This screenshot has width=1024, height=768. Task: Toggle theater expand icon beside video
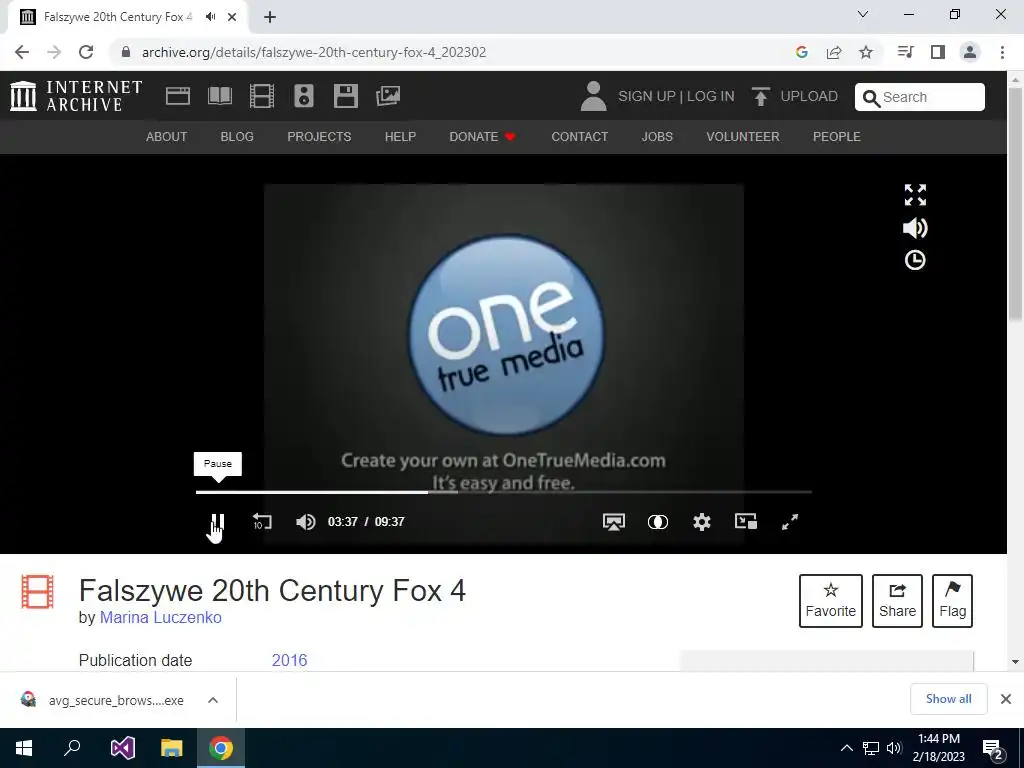coord(915,195)
